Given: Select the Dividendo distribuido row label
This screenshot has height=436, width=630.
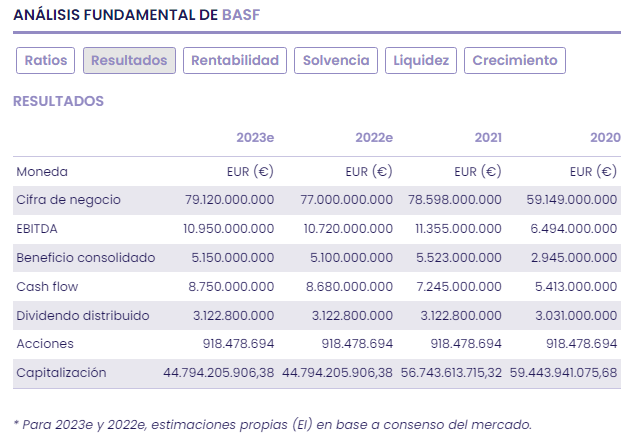Looking at the screenshot, I should tap(83, 316).
